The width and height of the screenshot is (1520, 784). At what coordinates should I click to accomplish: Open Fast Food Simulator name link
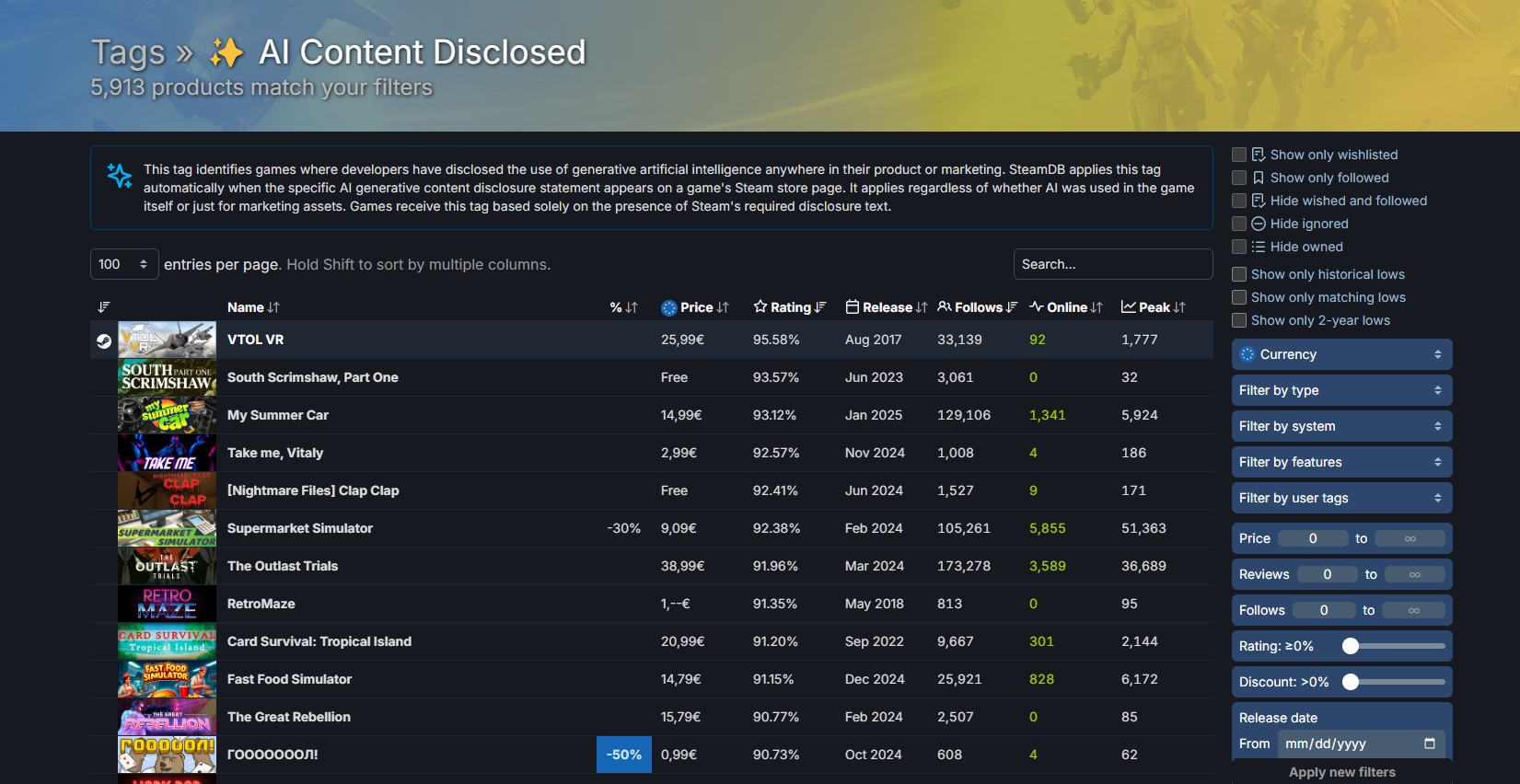289,679
